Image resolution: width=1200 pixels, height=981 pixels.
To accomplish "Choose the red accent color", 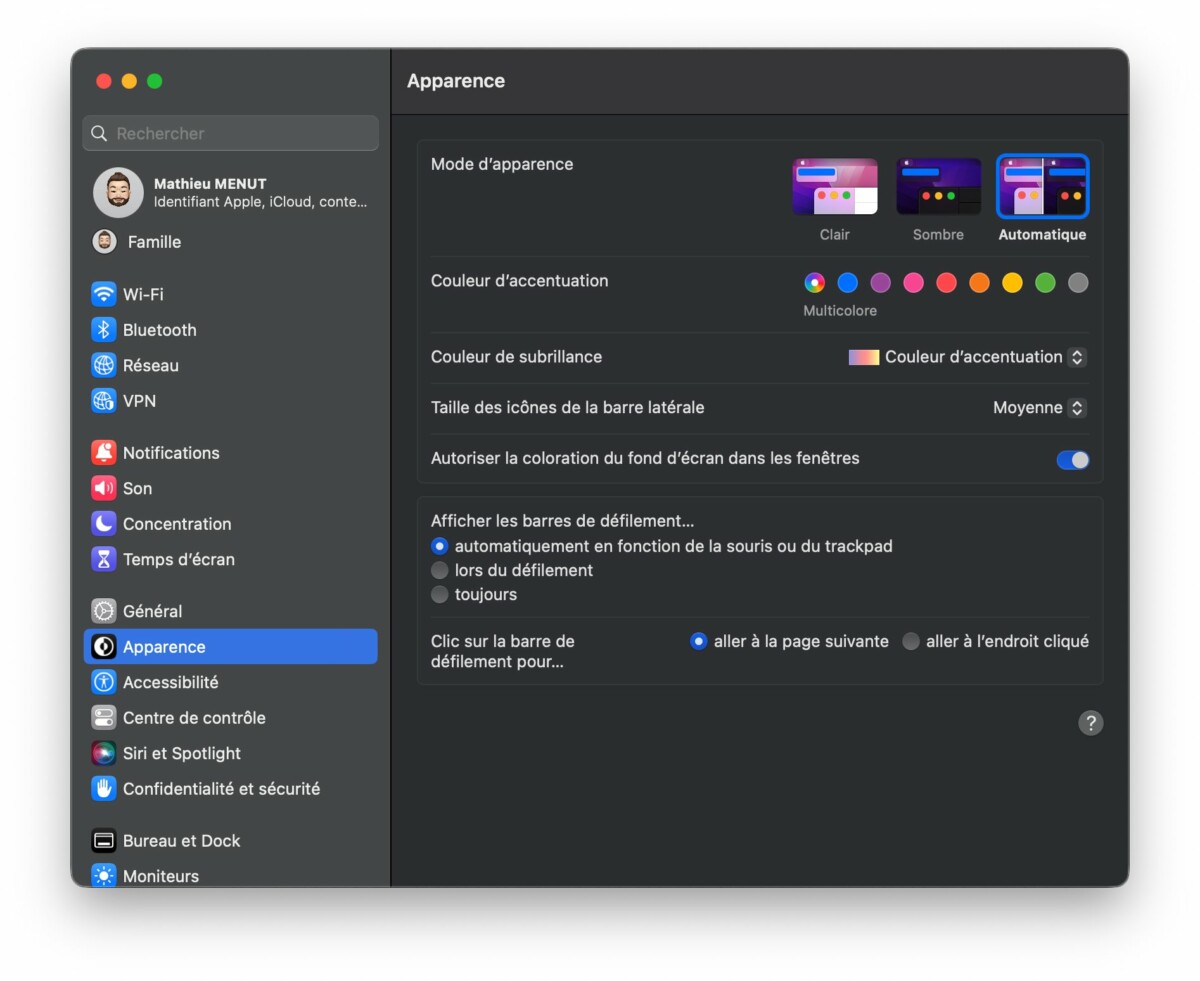I will tap(946, 283).
